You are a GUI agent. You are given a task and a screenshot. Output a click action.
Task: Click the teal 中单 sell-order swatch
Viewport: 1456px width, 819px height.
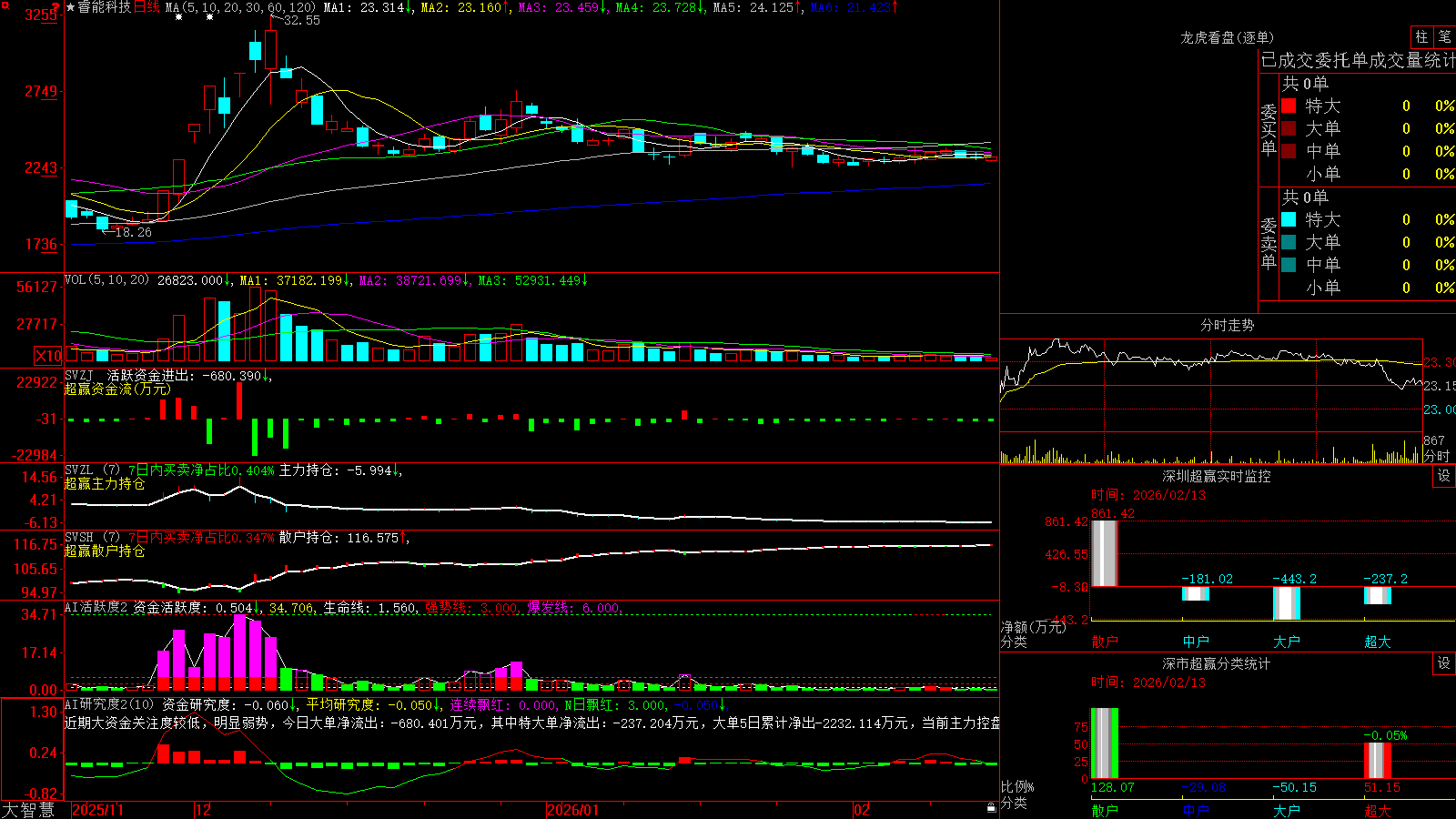[1289, 265]
